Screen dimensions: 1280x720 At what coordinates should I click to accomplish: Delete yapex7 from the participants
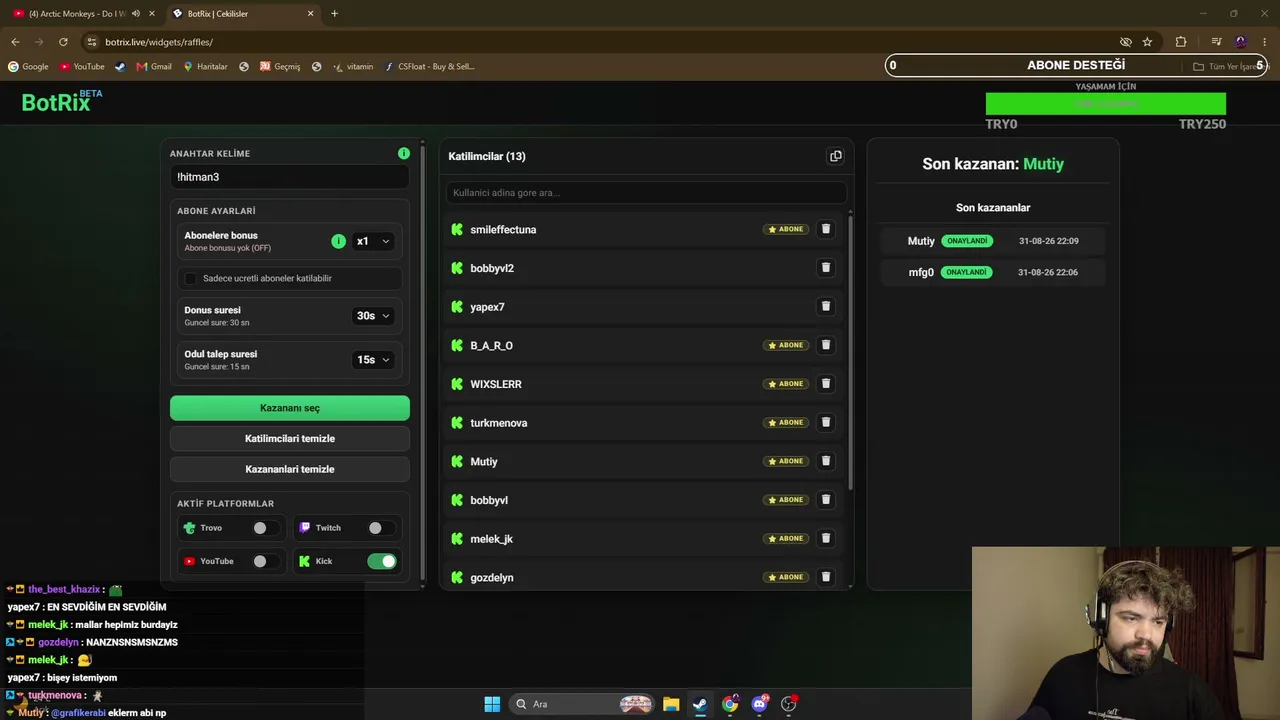pyautogui.click(x=826, y=306)
